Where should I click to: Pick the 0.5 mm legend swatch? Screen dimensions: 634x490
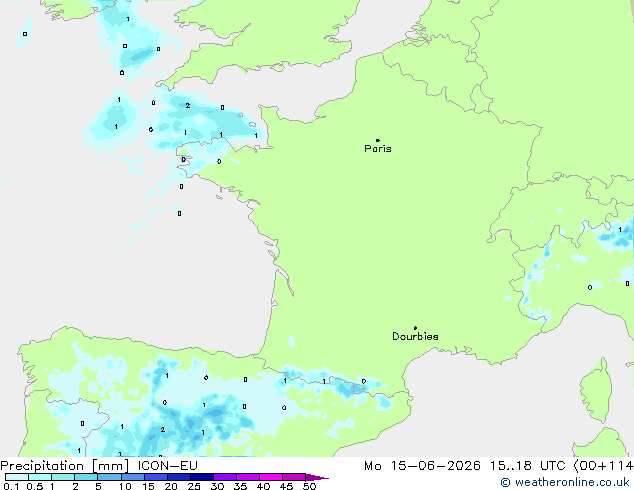coord(40,477)
